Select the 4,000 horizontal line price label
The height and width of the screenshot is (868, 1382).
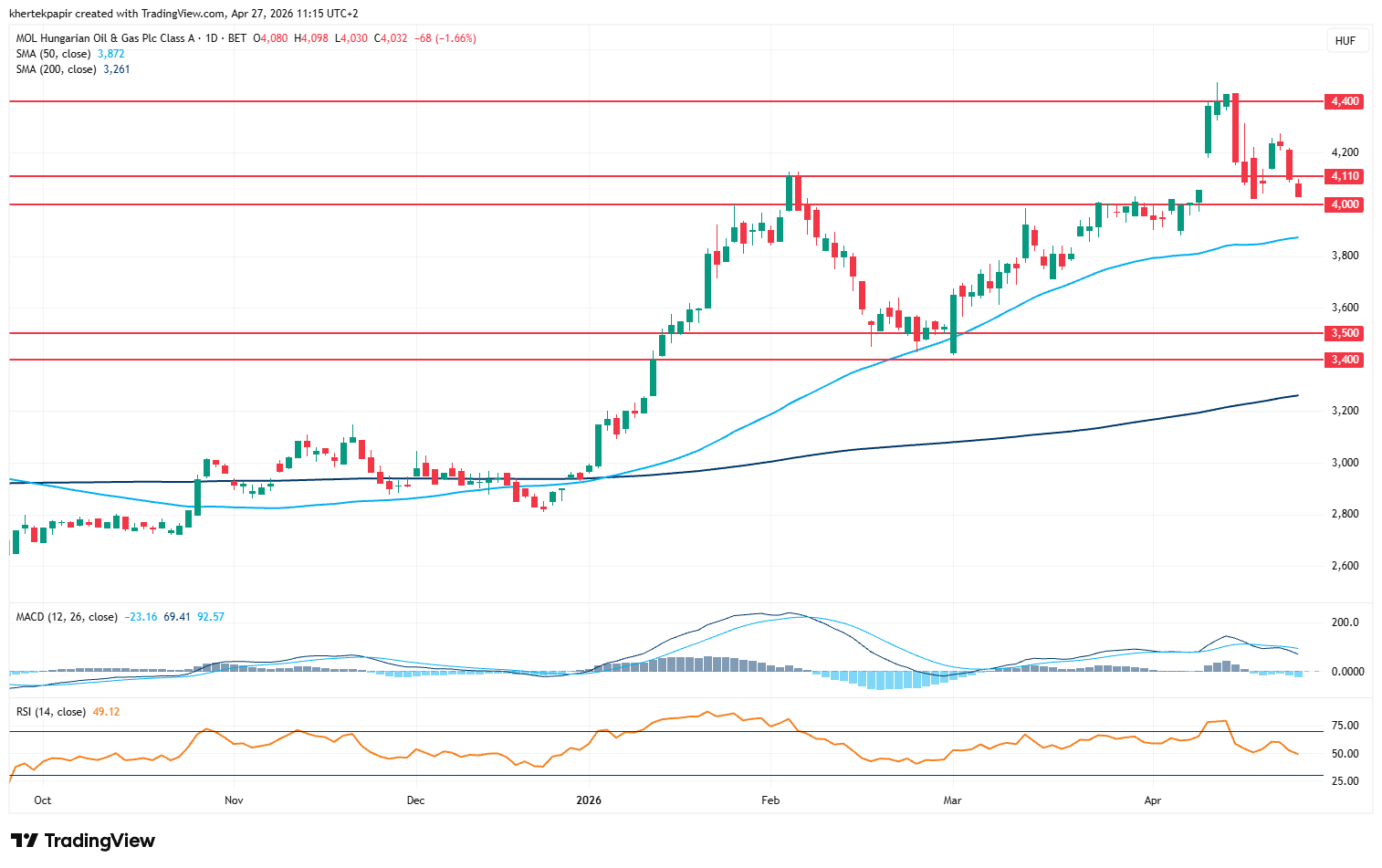click(x=1344, y=204)
